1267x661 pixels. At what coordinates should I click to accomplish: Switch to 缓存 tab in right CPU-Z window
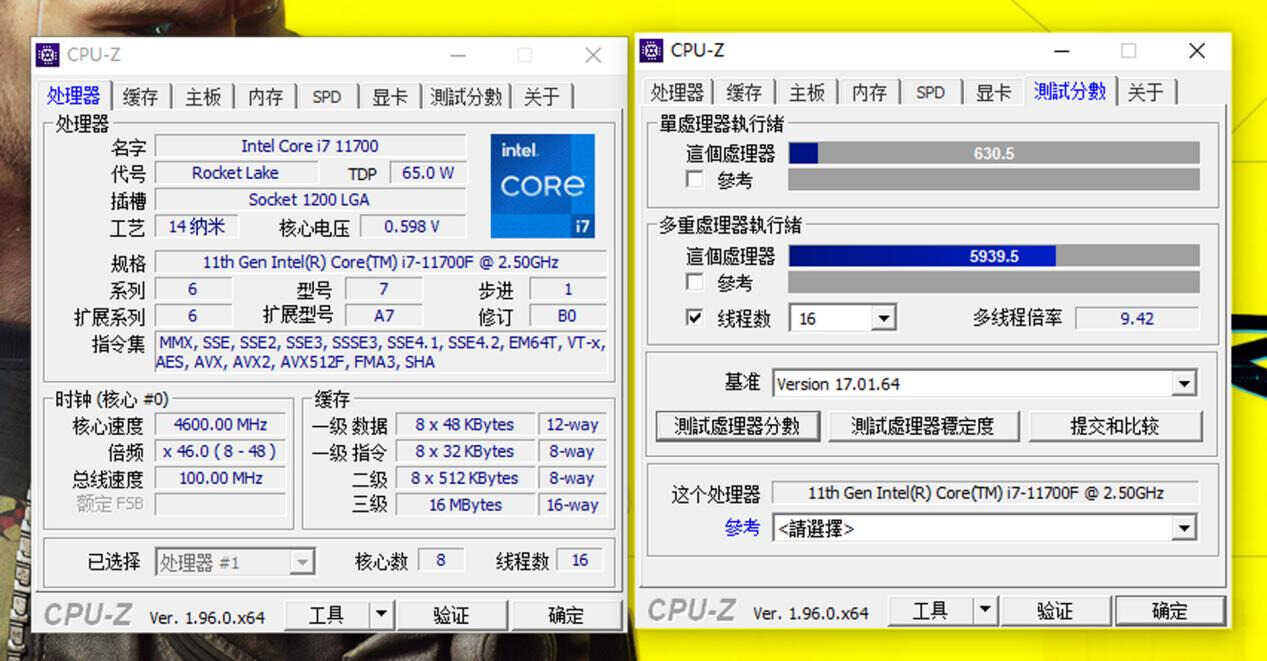pyautogui.click(x=744, y=93)
